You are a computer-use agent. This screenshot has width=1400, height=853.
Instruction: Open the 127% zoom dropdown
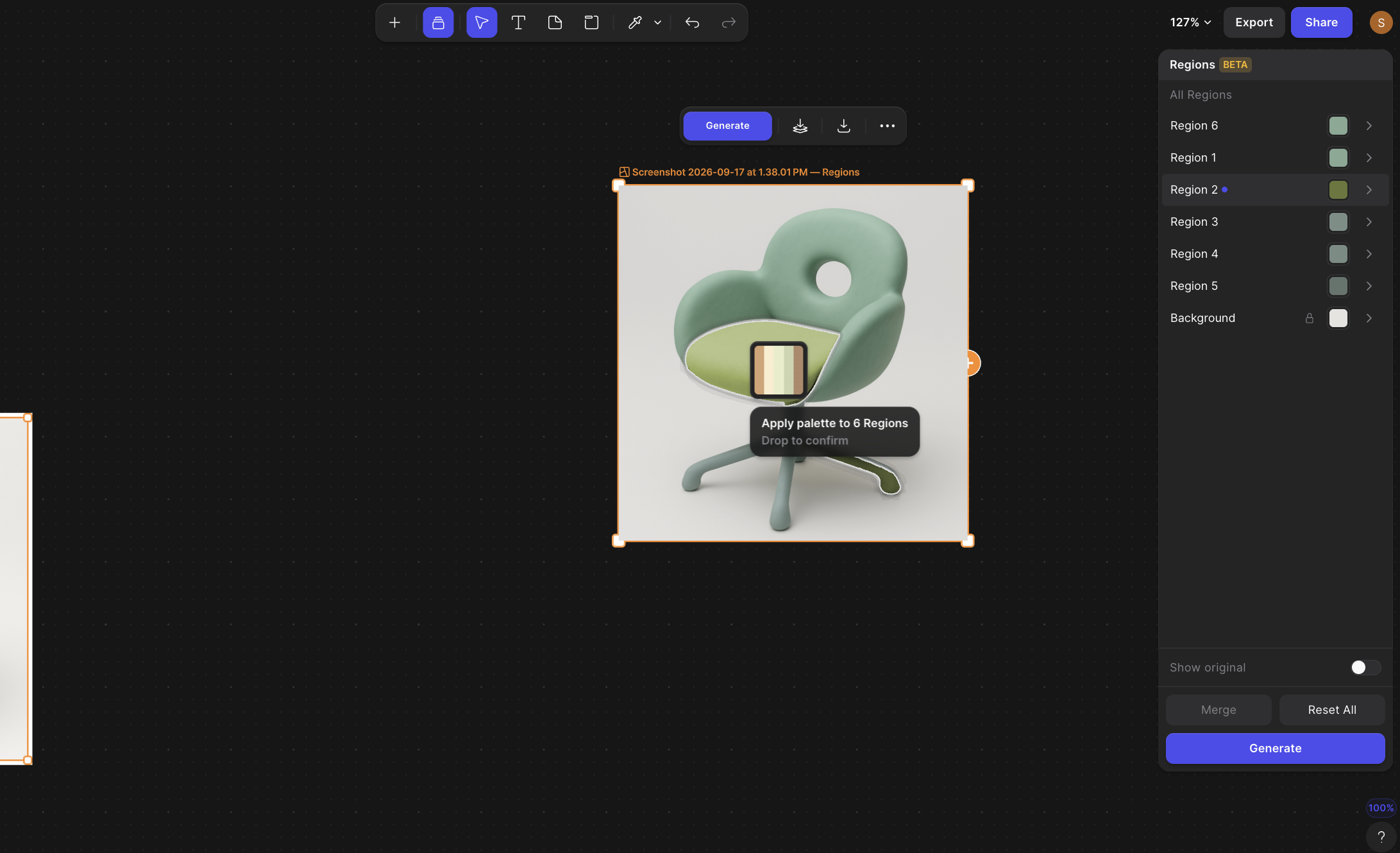(1190, 22)
